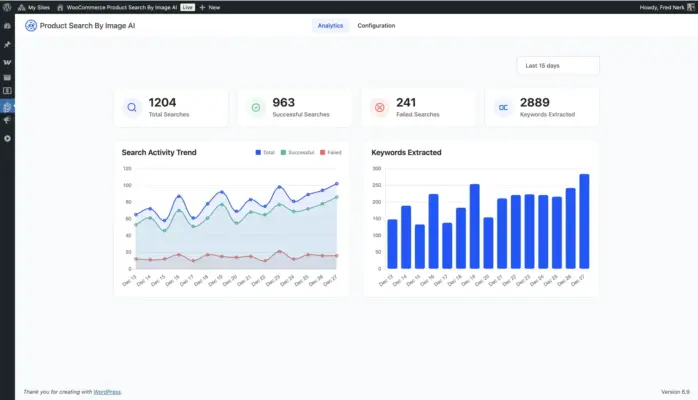Click the 963 successful searches value
Viewport: 698px width, 400px height.
tap(284, 102)
